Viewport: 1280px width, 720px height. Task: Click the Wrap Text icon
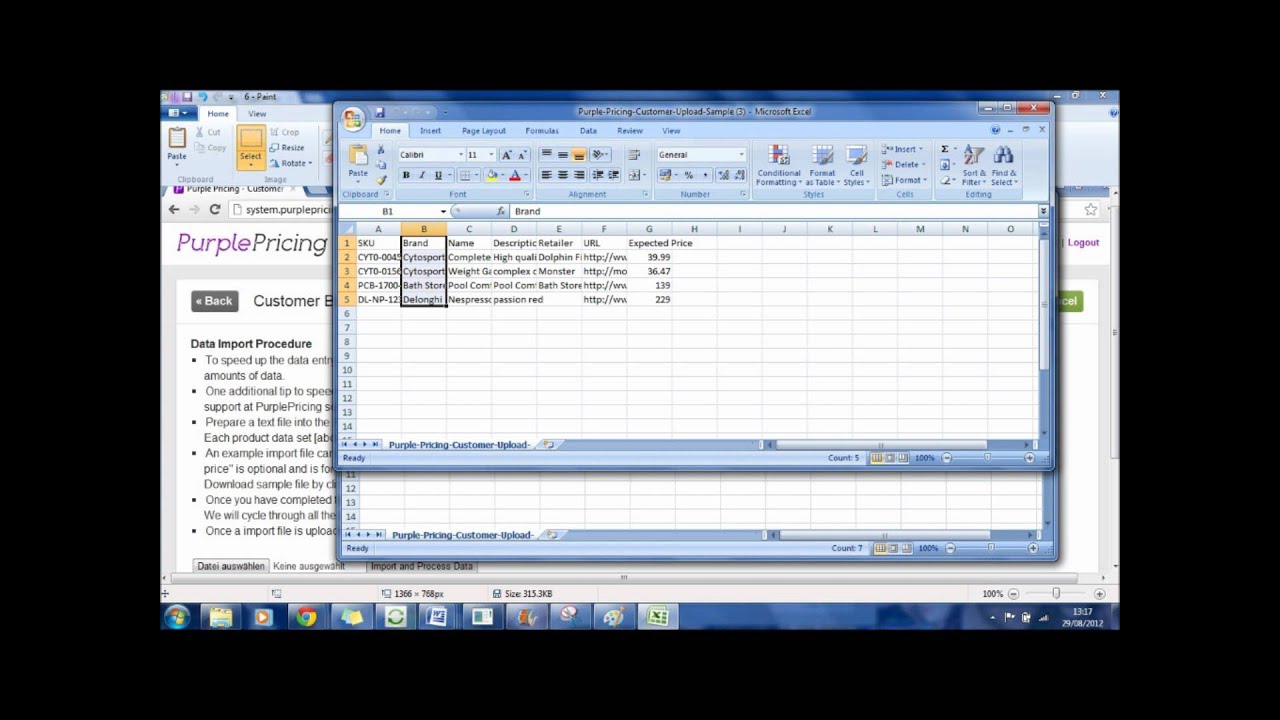click(x=634, y=155)
